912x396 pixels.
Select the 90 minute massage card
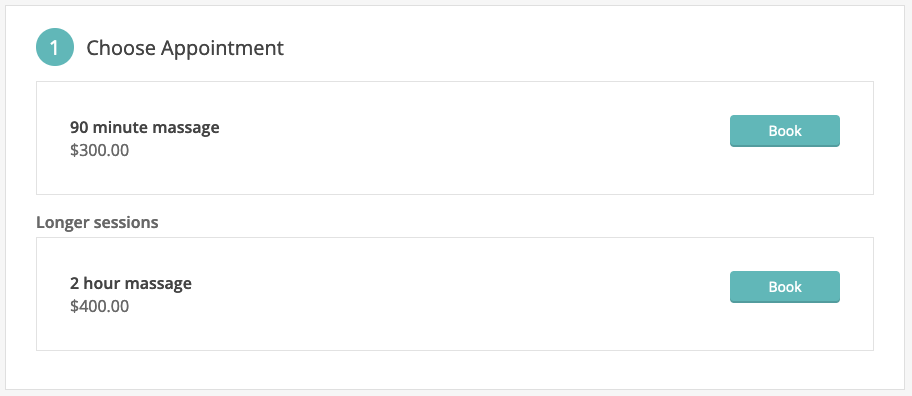pos(455,138)
